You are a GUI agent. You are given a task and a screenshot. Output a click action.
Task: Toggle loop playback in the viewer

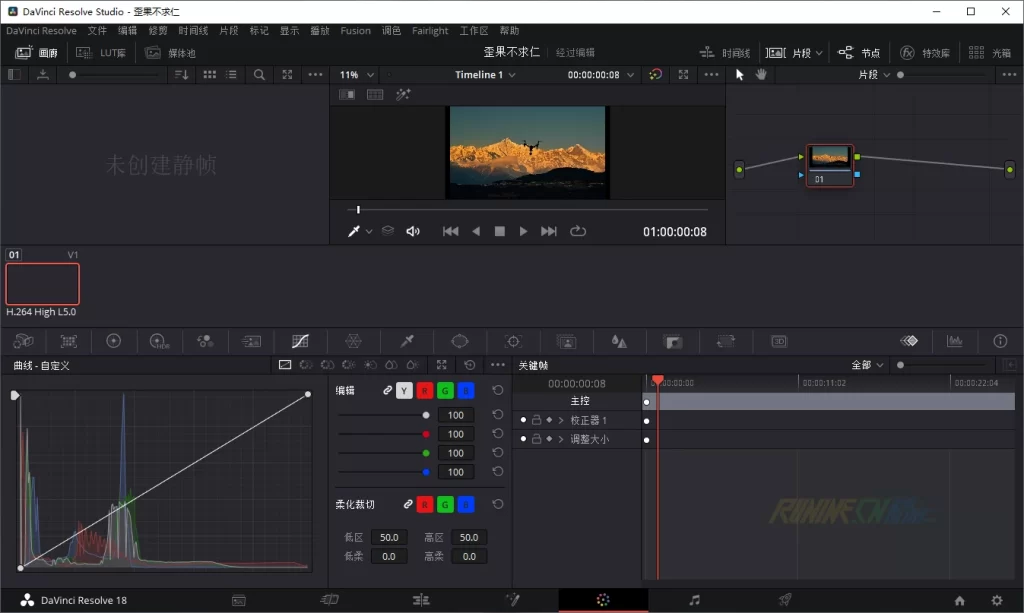(x=578, y=231)
